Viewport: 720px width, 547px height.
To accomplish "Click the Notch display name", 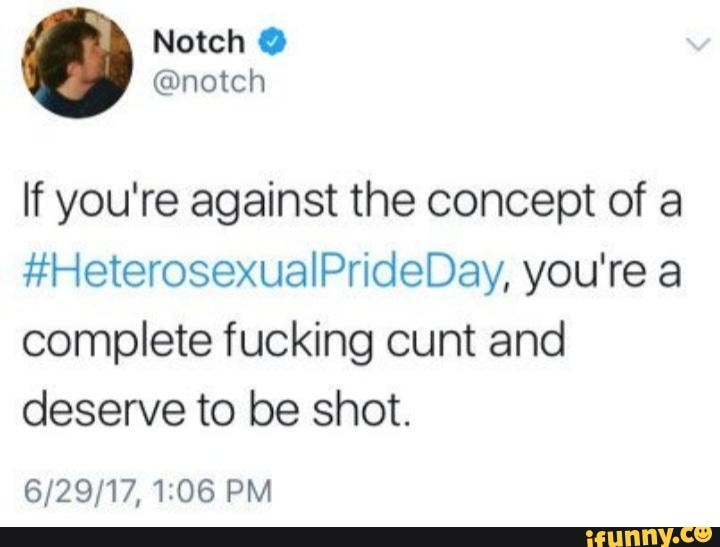I will point(198,41).
